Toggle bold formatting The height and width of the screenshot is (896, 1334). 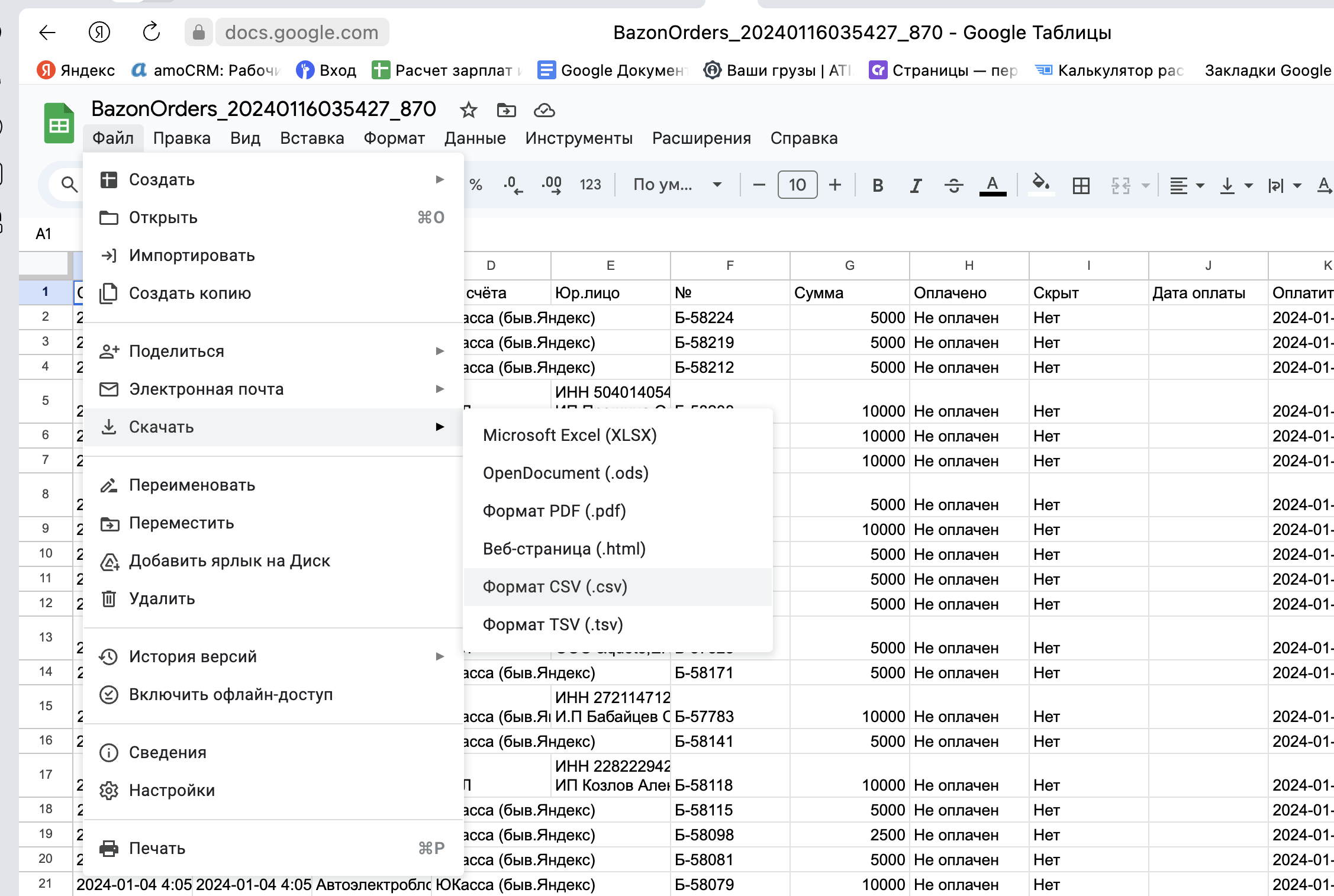[x=878, y=185]
